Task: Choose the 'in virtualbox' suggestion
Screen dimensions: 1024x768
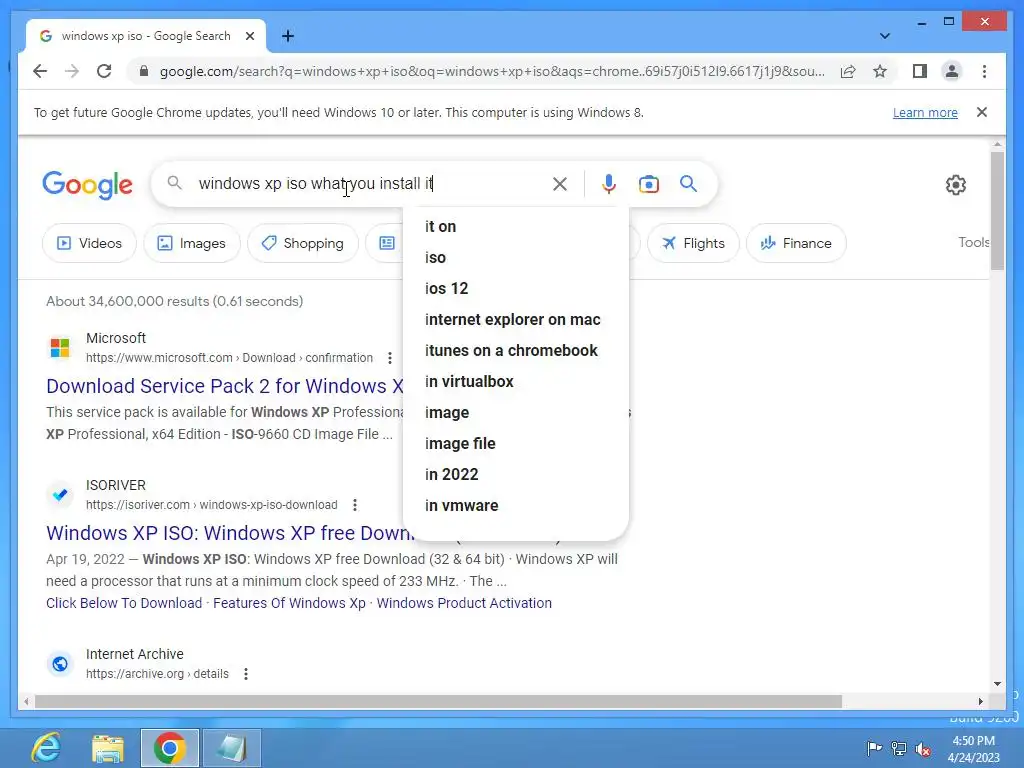Action: [516, 381]
